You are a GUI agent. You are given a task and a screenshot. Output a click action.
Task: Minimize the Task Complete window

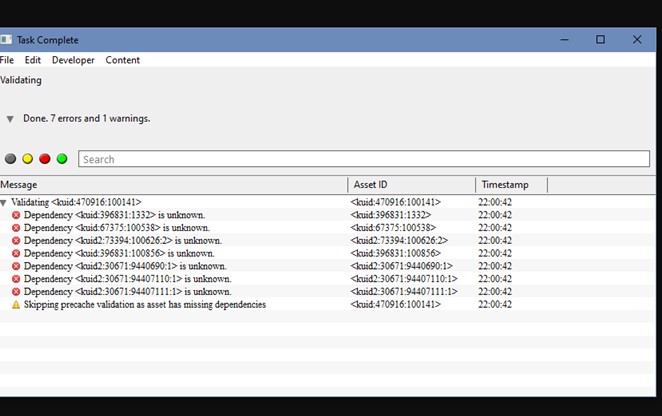[564, 40]
